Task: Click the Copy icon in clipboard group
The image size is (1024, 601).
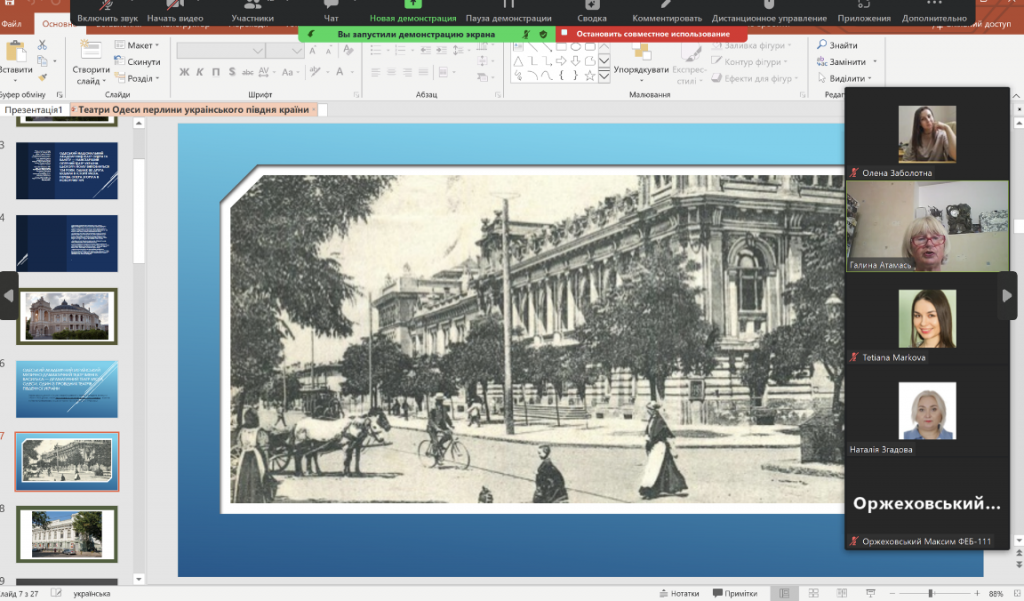Action: (42, 61)
